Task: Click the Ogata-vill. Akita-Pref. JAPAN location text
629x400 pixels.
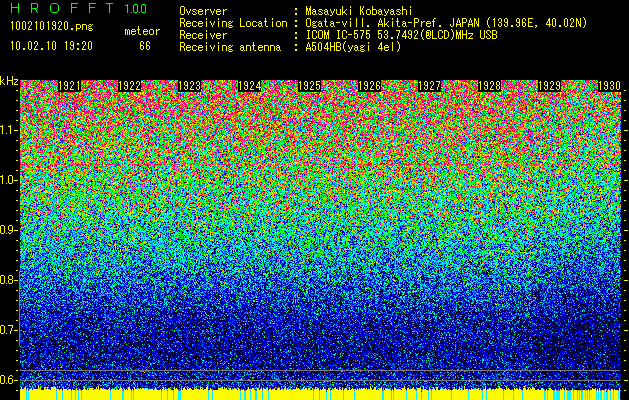Action: pyautogui.click(x=446, y=23)
